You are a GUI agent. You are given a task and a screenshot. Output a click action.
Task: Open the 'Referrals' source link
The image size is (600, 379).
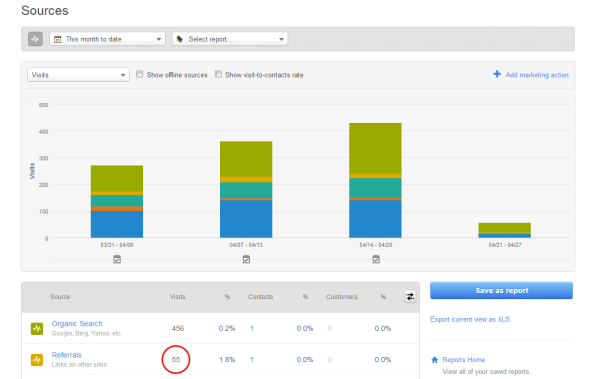[67, 355]
